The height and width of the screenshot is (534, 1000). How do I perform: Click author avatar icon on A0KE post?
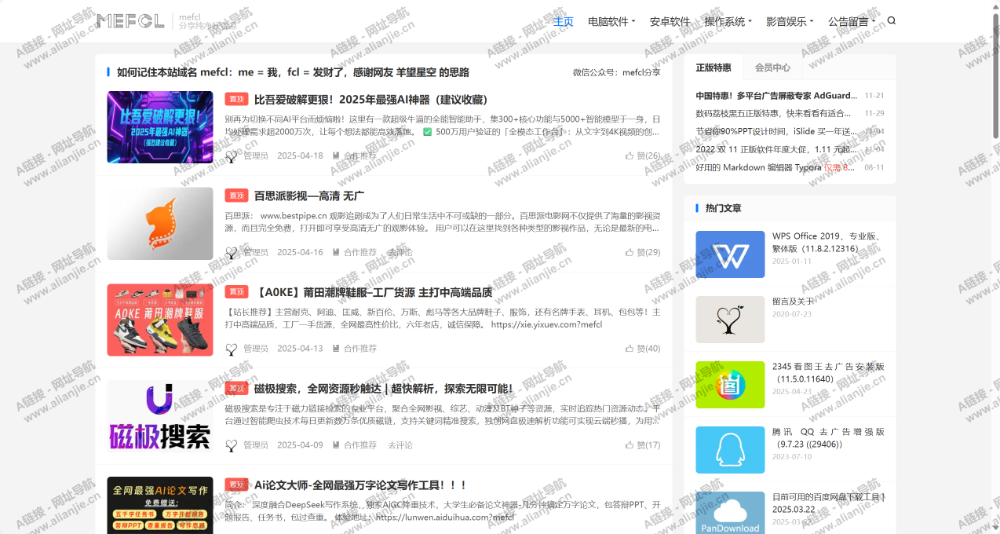[232, 349]
